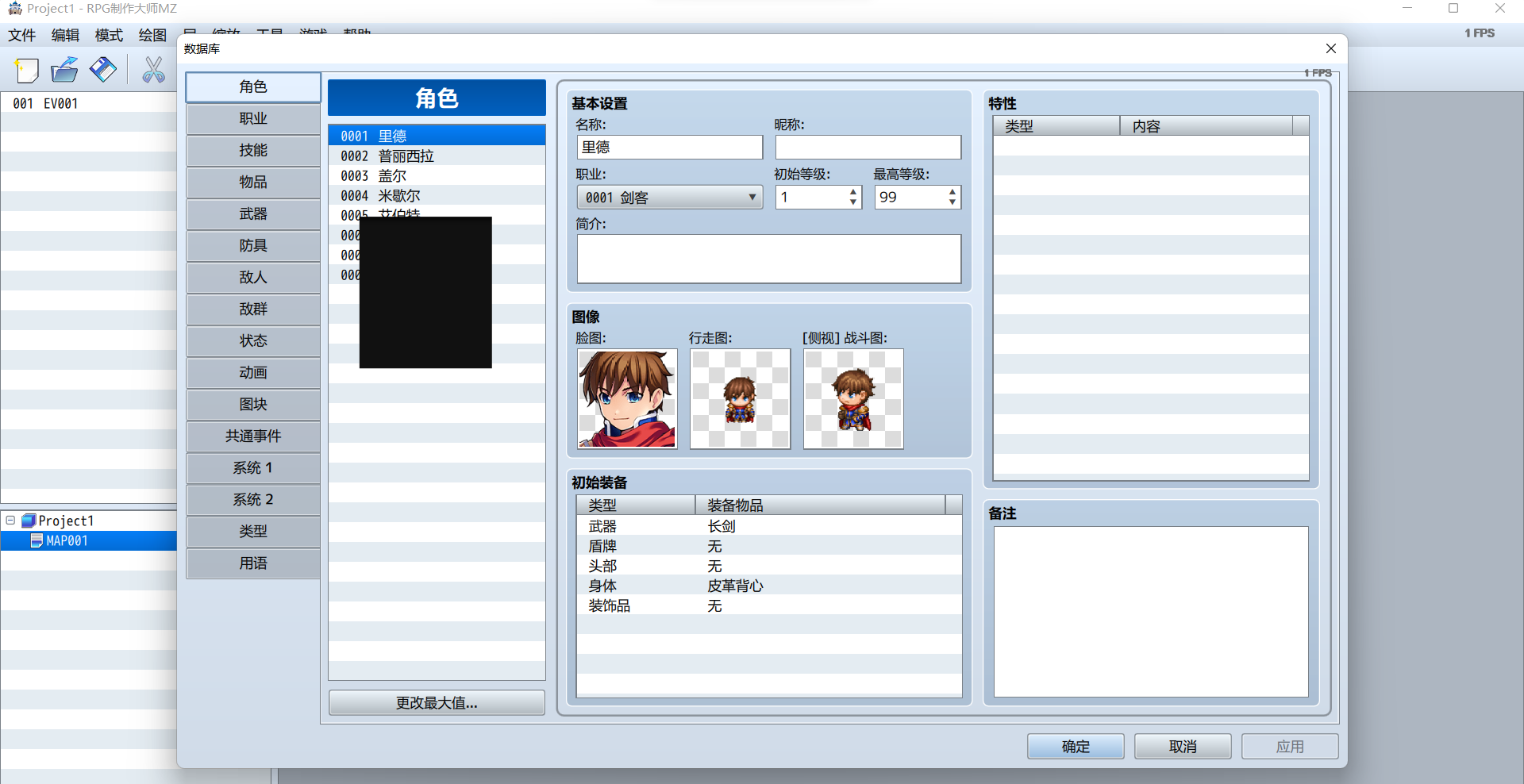
Task: Decrease 最高等级 with down arrow
Action: [952, 202]
